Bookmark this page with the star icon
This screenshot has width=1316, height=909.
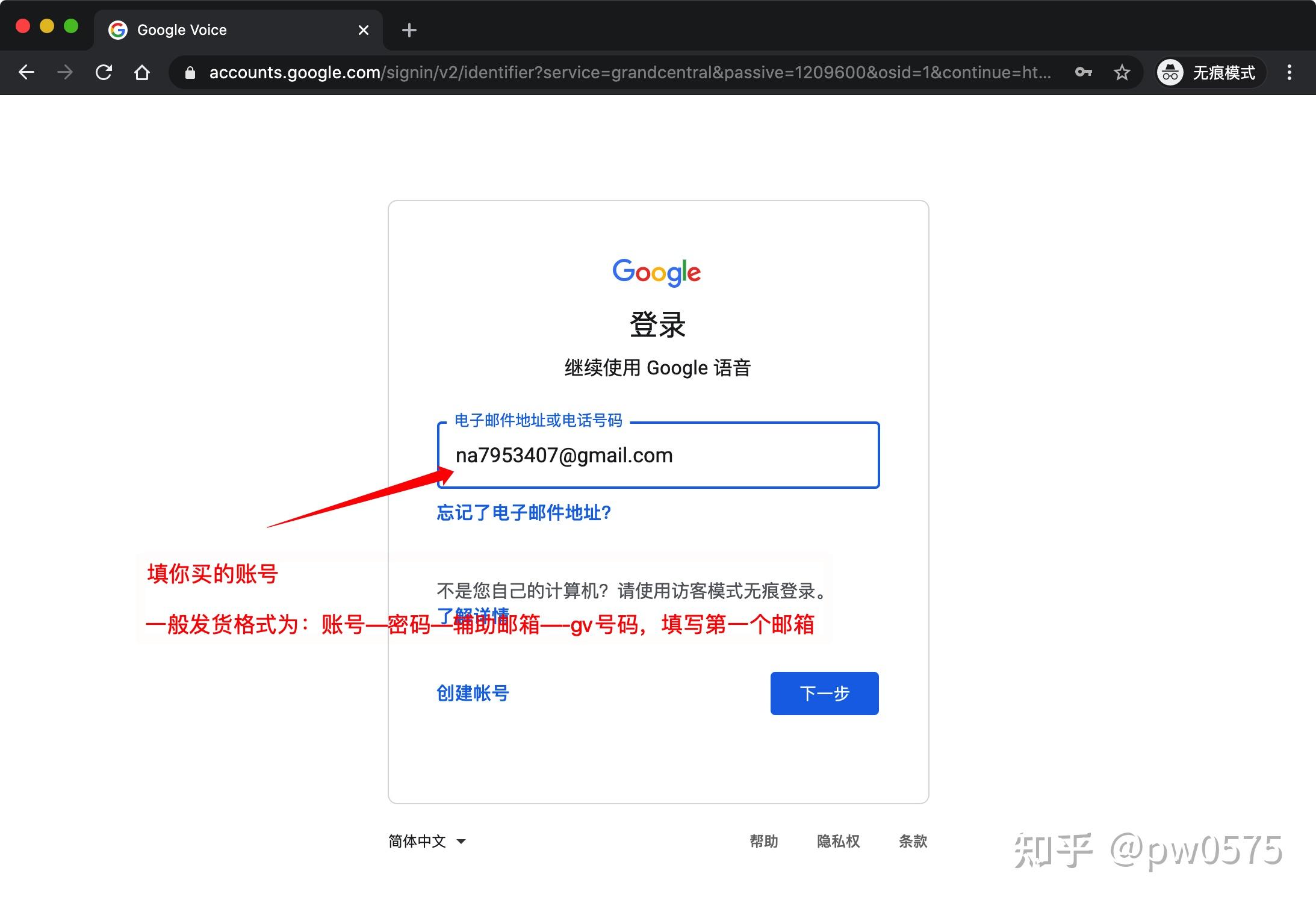1122,72
